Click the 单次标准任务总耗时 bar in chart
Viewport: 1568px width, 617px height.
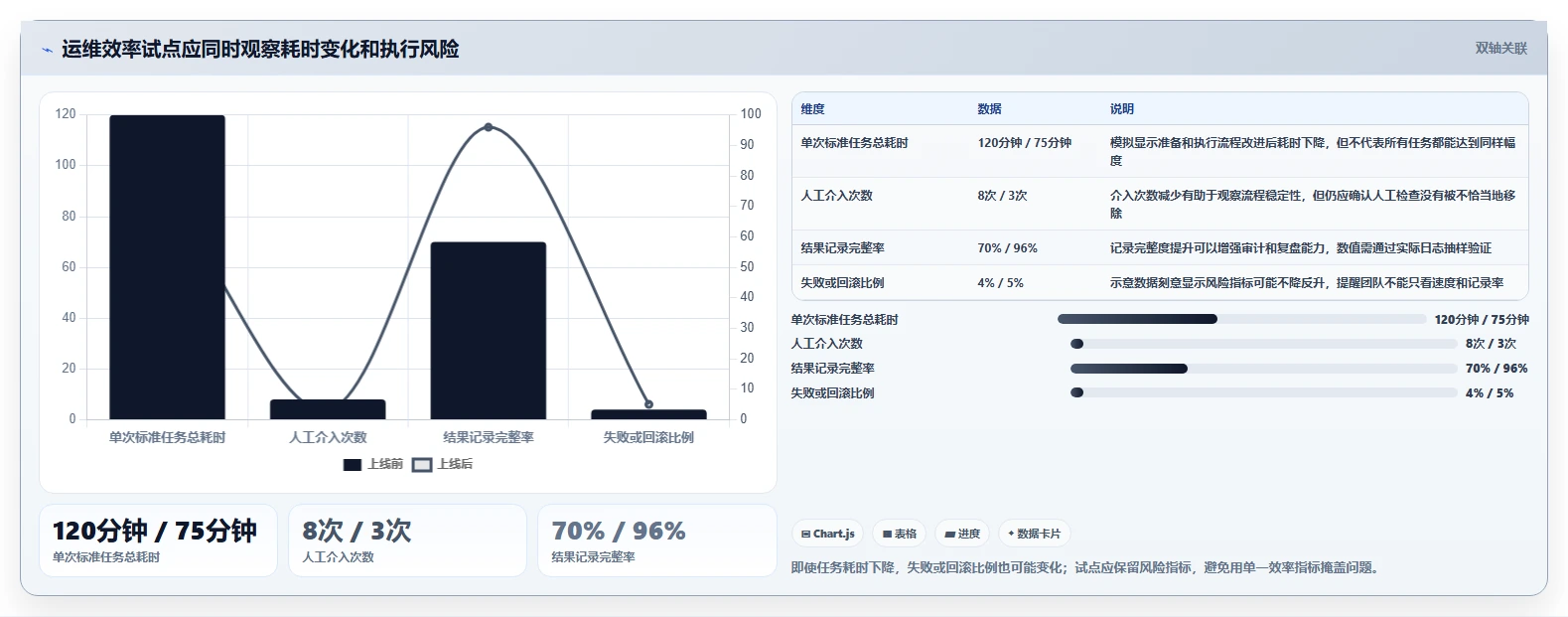click(167, 267)
